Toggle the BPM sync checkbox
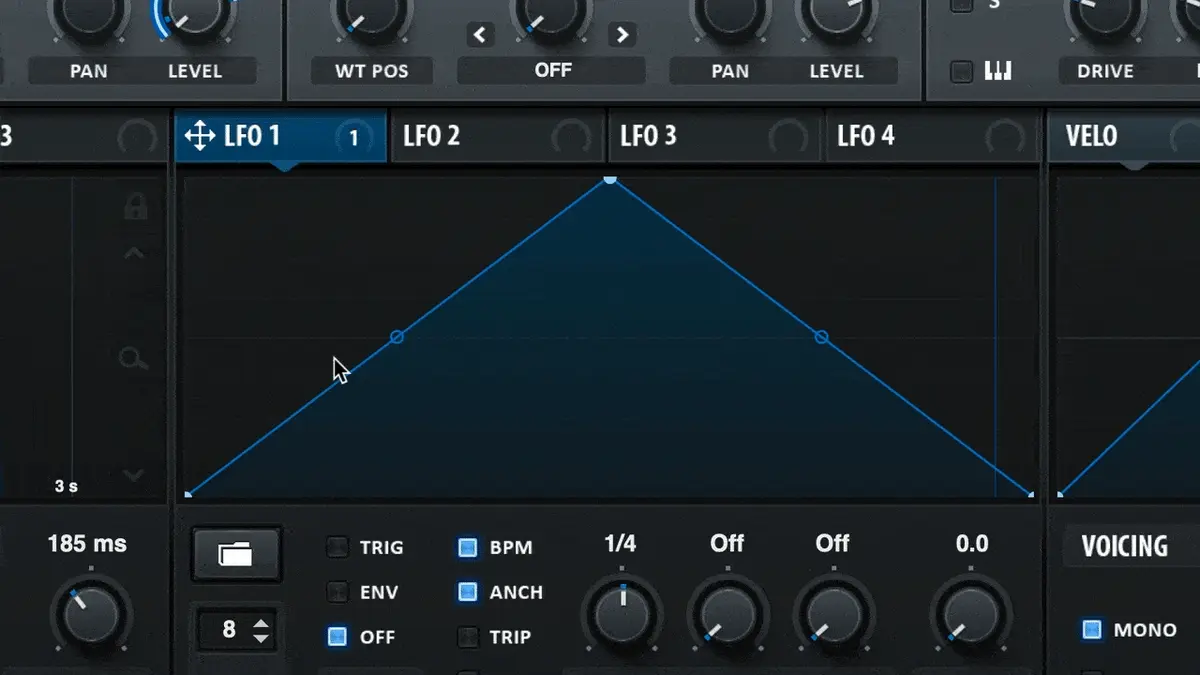This screenshot has width=1200, height=675. click(467, 547)
